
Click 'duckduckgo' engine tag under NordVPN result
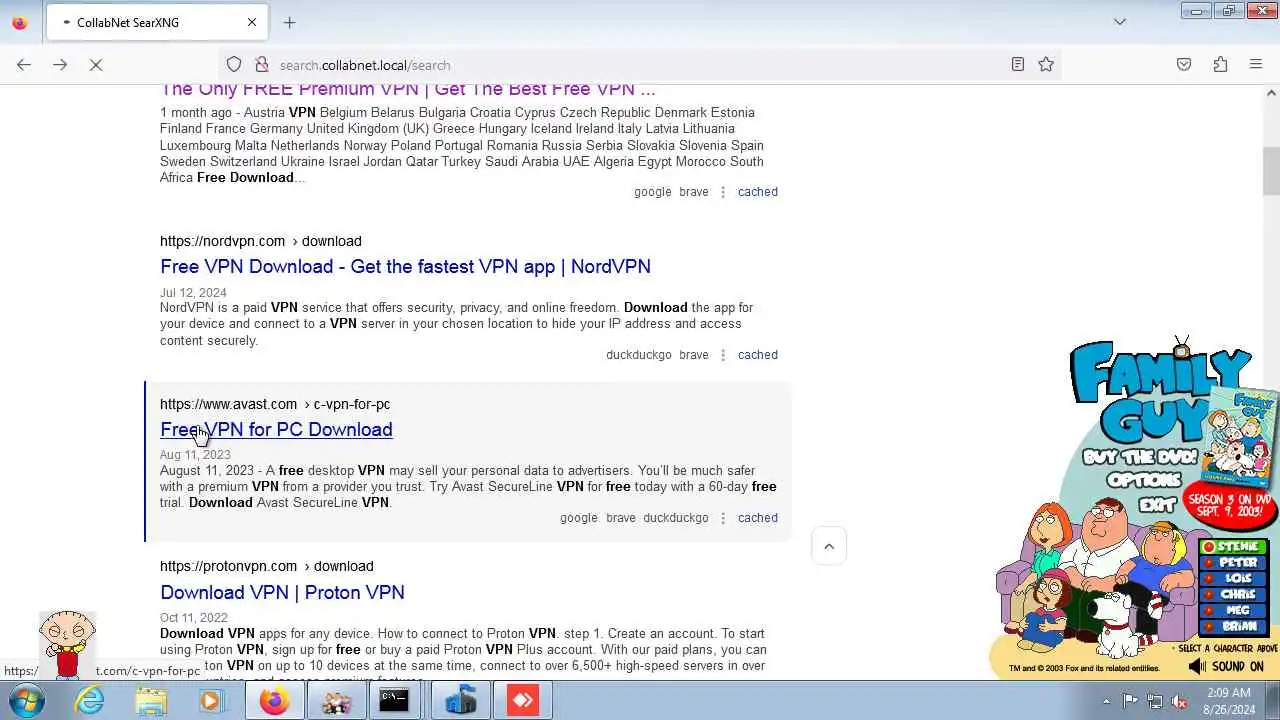coord(638,355)
